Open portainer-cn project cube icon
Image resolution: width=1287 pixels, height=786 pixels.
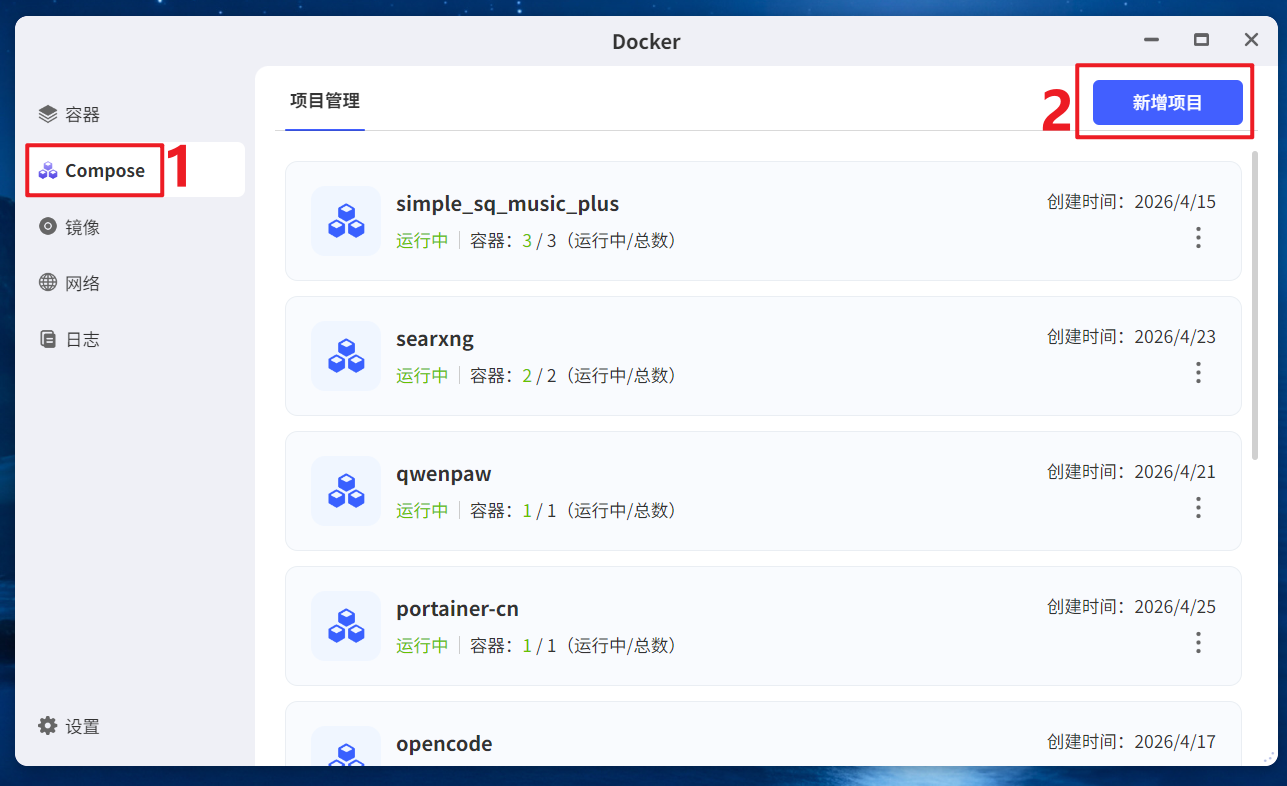(x=346, y=626)
